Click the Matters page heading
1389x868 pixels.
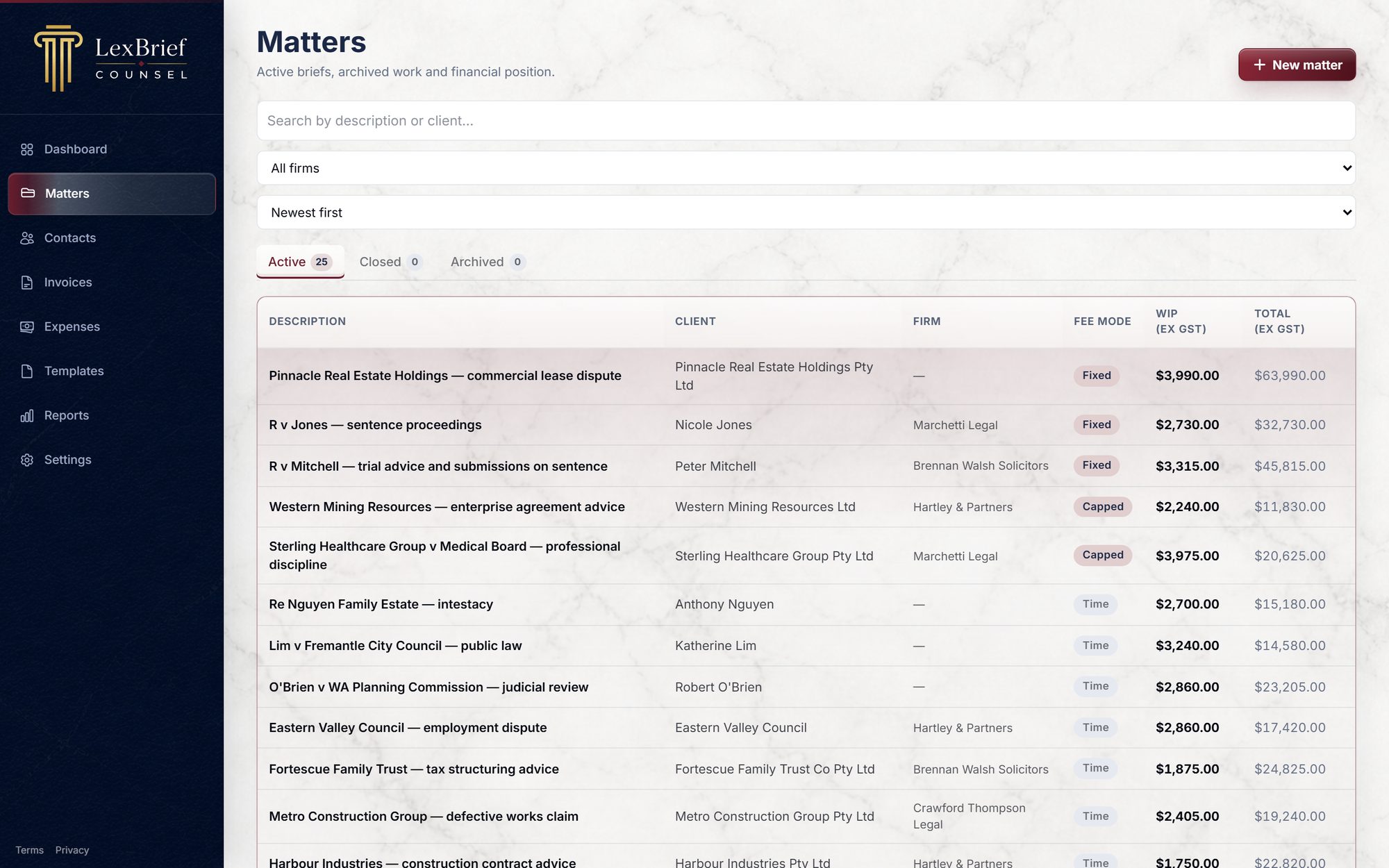(x=311, y=42)
